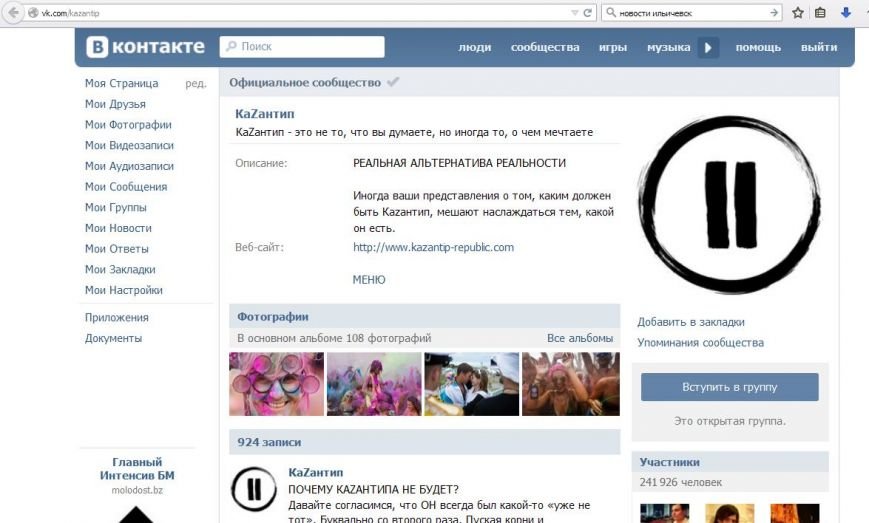Open Мои Друзья
The image size is (869, 523).
115,104
